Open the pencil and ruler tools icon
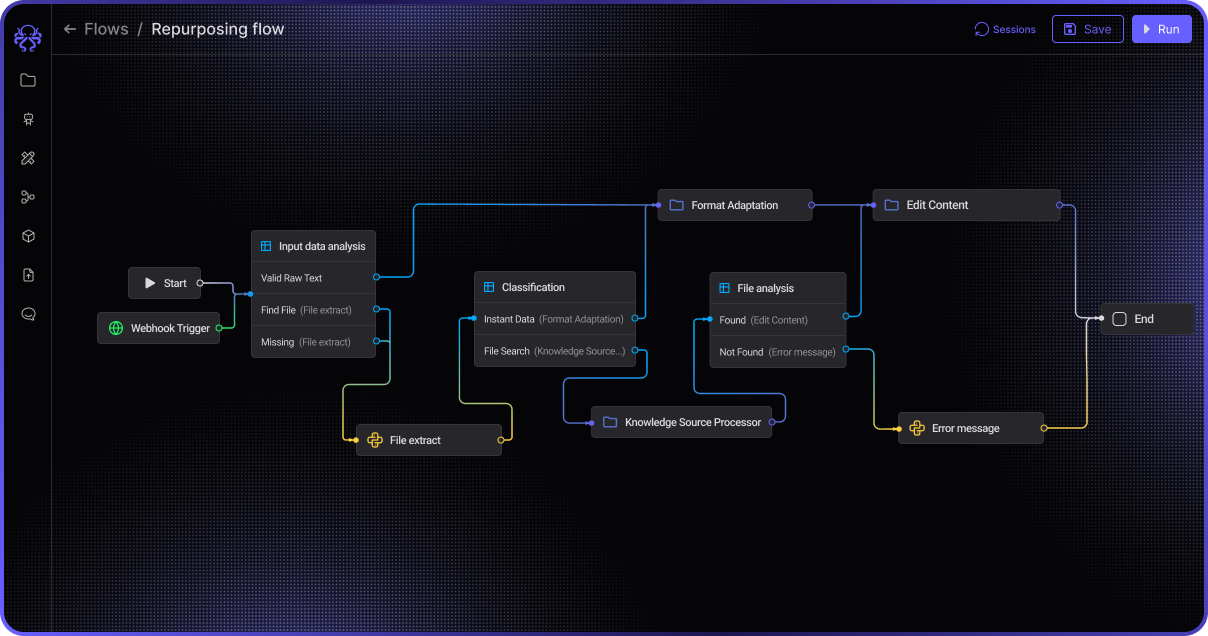This screenshot has height=636, width=1208. (x=28, y=158)
